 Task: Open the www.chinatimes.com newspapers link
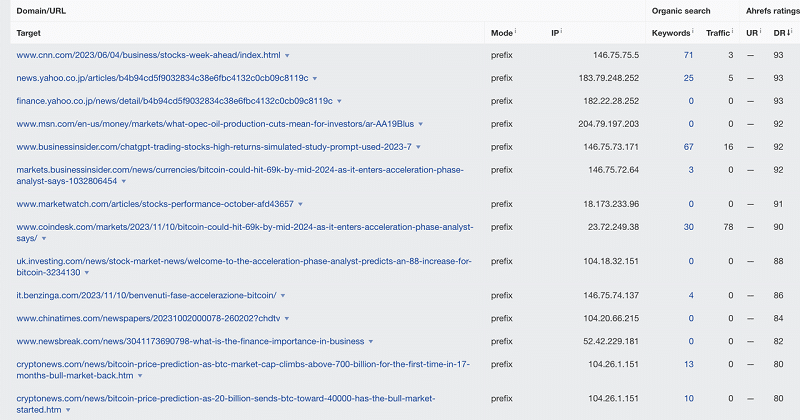pos(148,318)
